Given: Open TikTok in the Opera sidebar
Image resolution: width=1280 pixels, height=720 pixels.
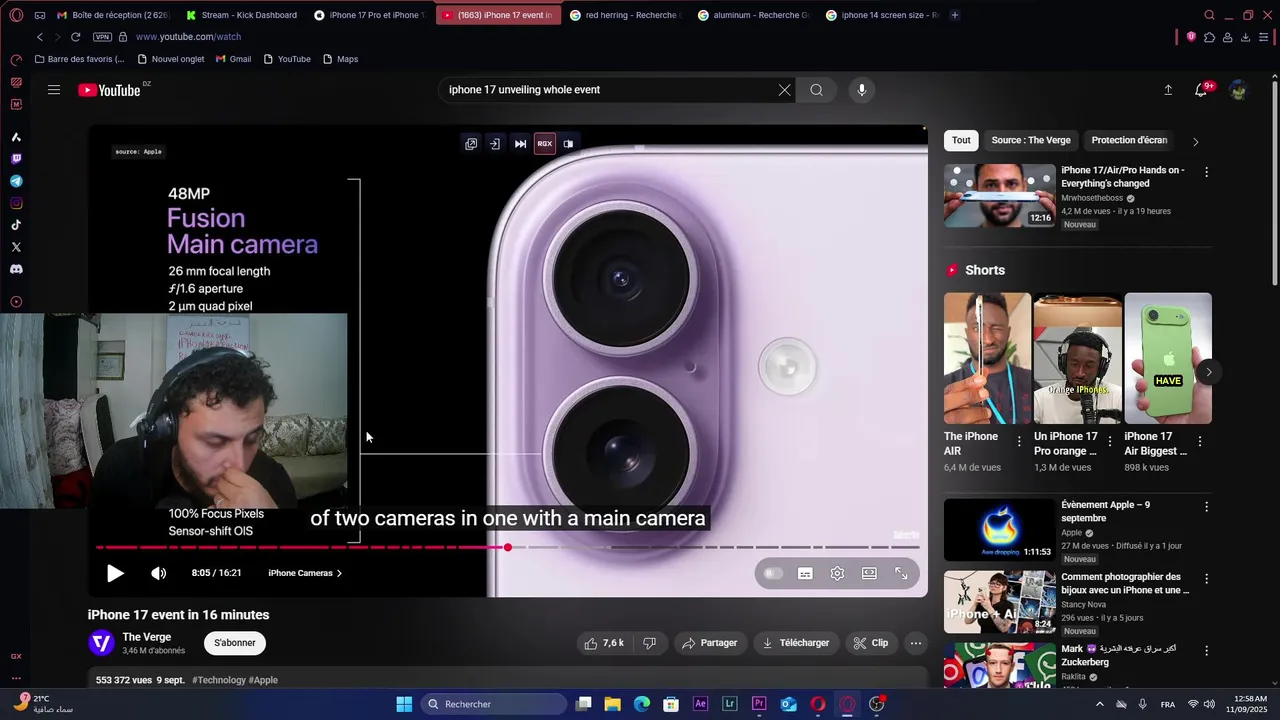Looking at the screenshot, I should 16,225.
